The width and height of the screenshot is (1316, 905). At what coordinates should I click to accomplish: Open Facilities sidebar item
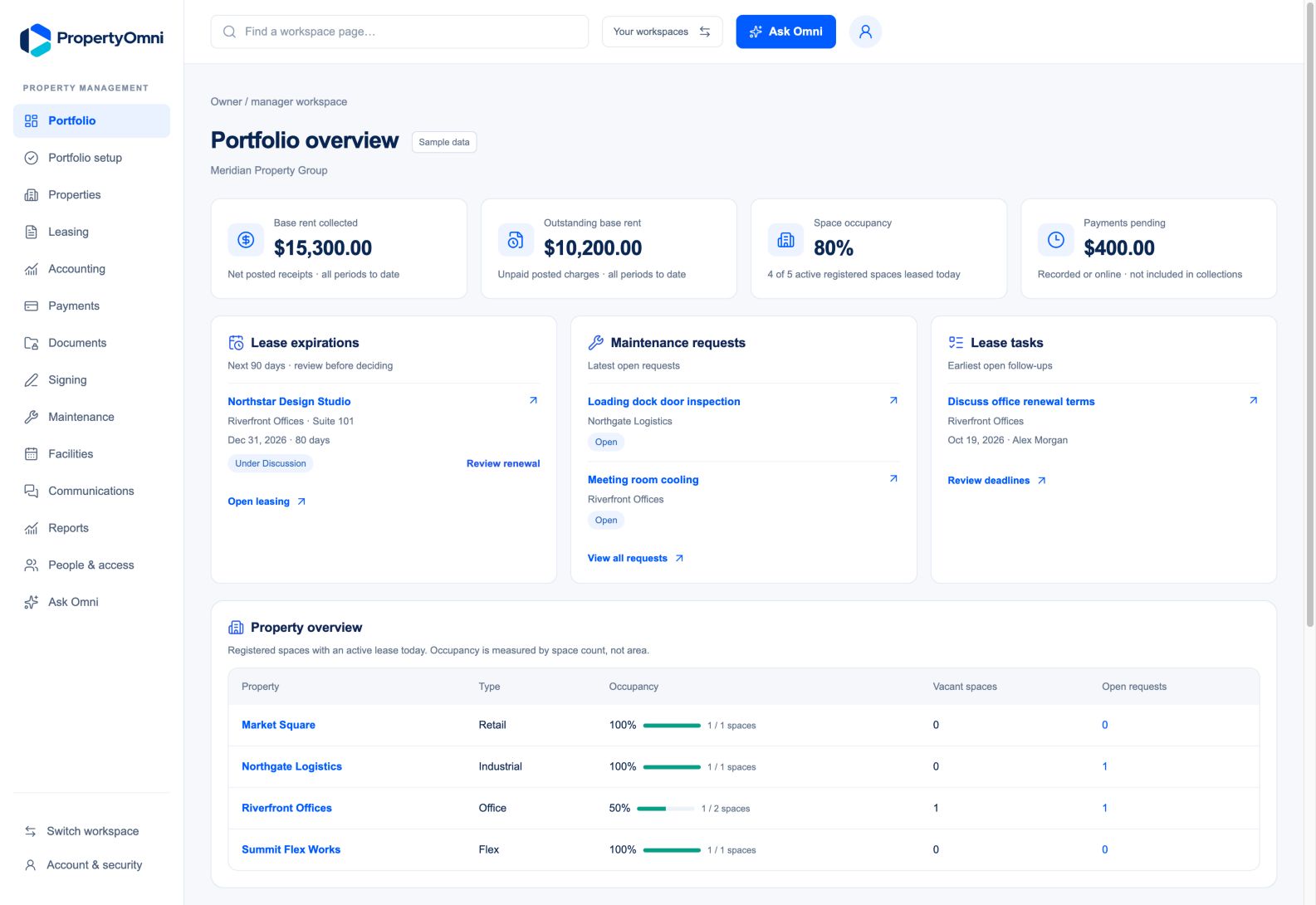click(91, 454)
